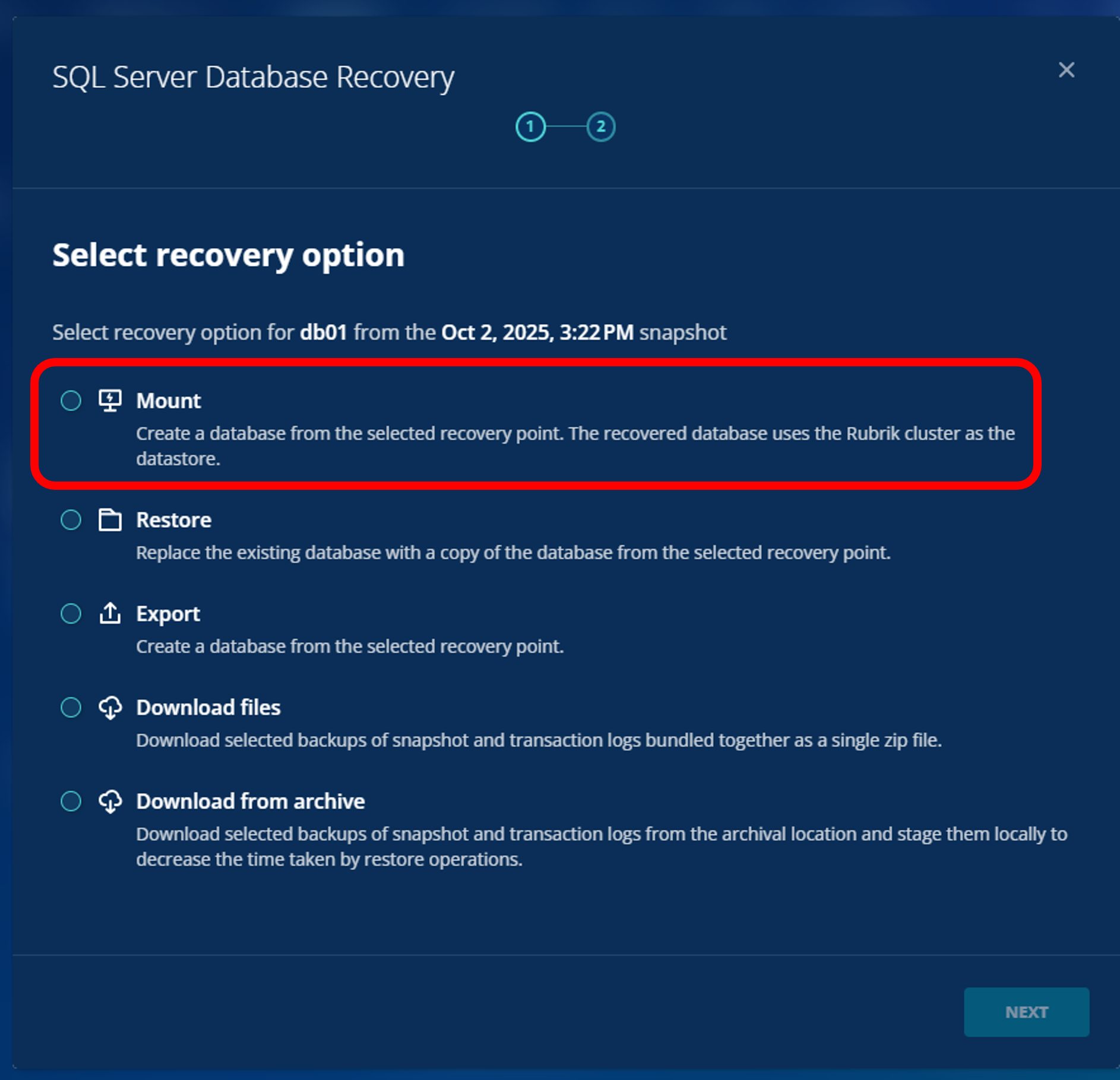The width and height of the screenshot is (1120, 1080).
Task: Click the Mount option label
Action: pos(169,401)
